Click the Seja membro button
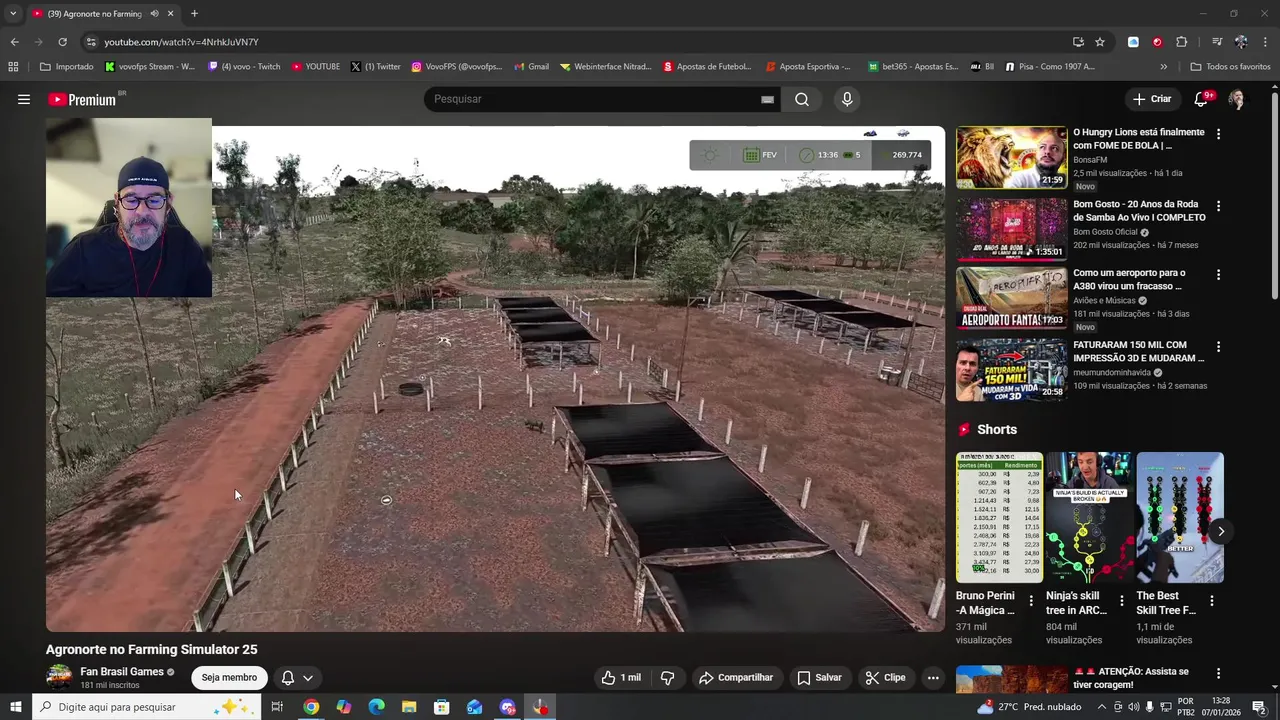Viewport: 1280px width, 720px height. 229,677
